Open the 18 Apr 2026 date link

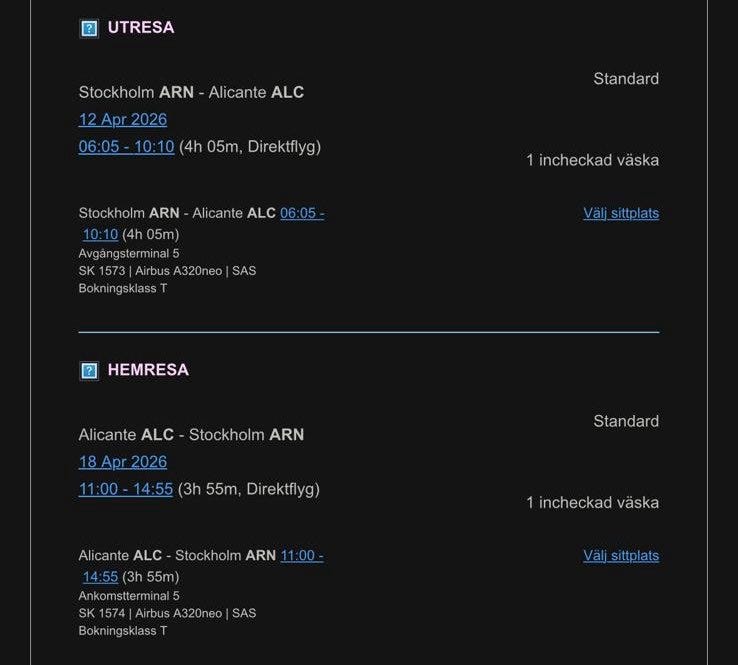click(x=123, y=462)
